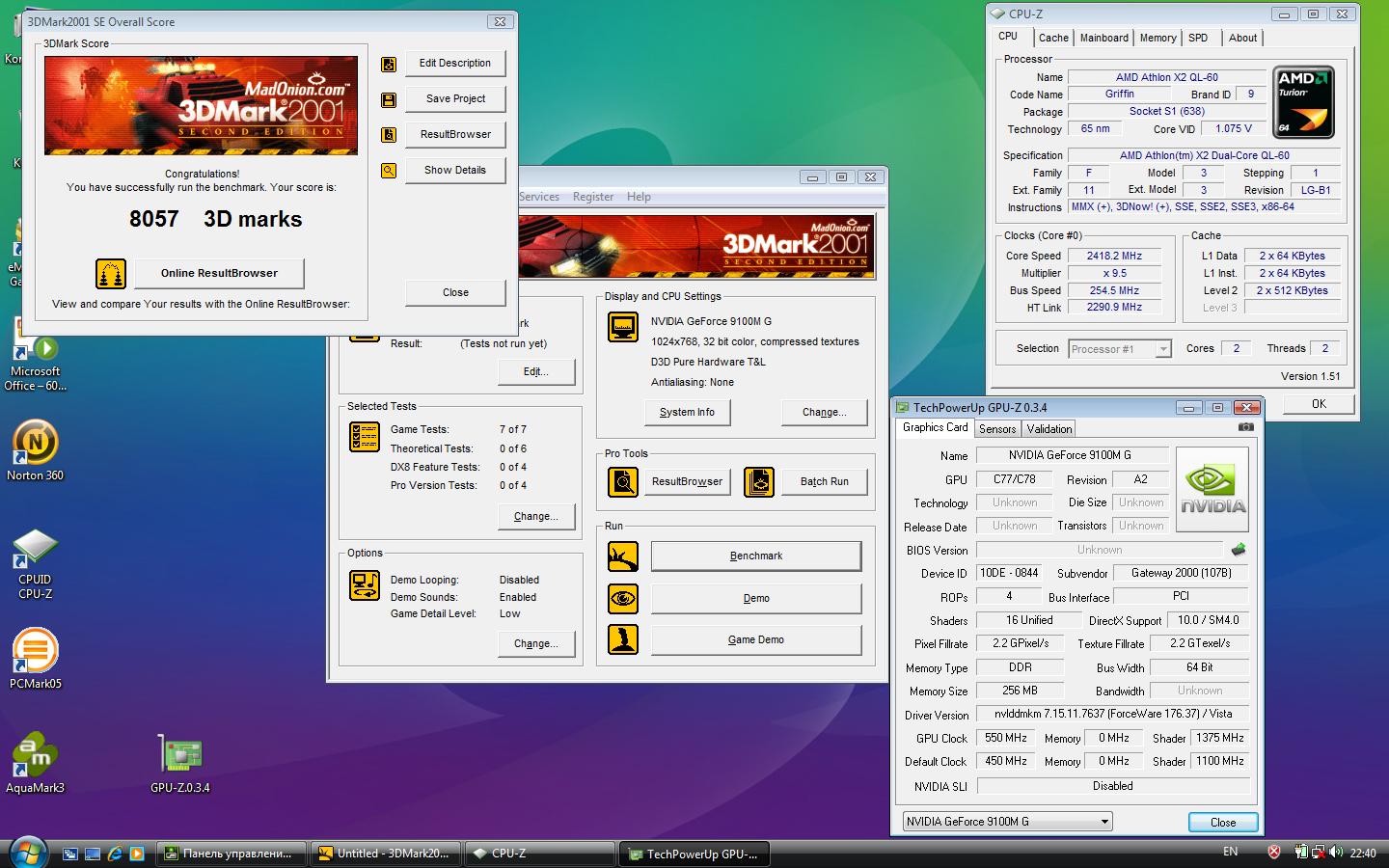Click the NVIDIA logo in GPU-Z

point(1212,489)
